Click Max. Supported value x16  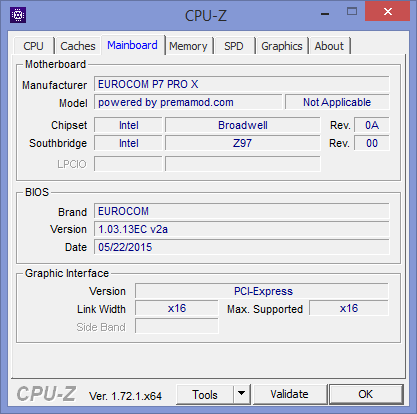pos(349,308)
